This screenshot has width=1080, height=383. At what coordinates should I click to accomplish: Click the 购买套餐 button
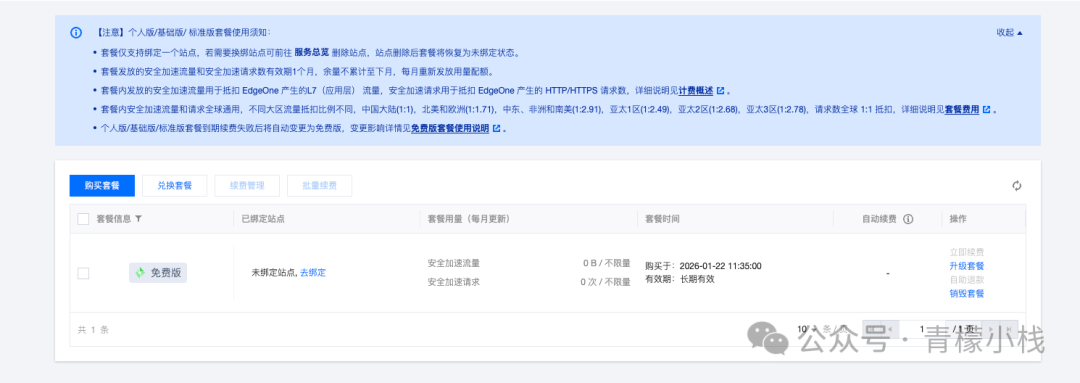point(102,185)
